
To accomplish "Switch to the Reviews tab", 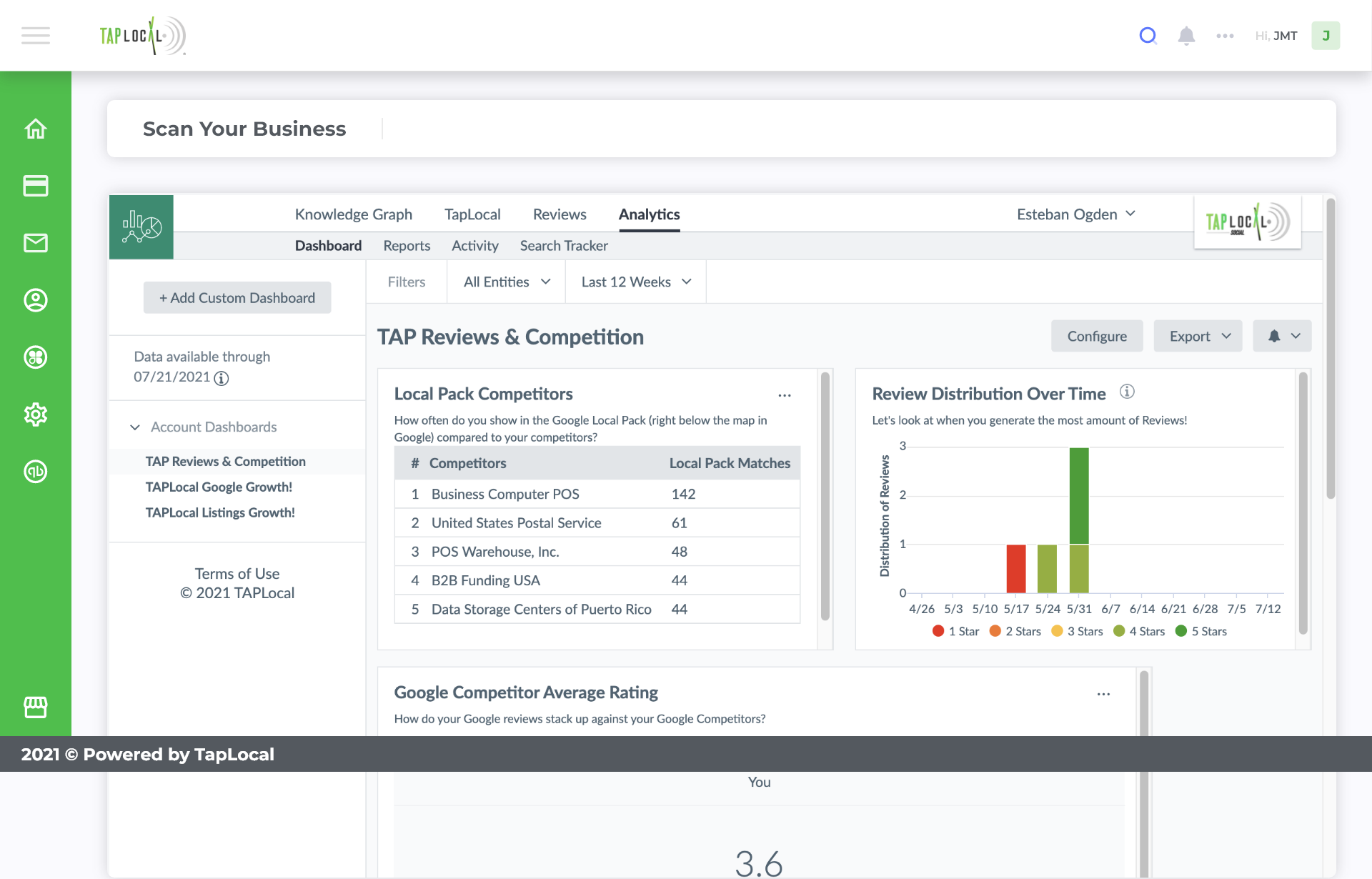I will (560, 214).
